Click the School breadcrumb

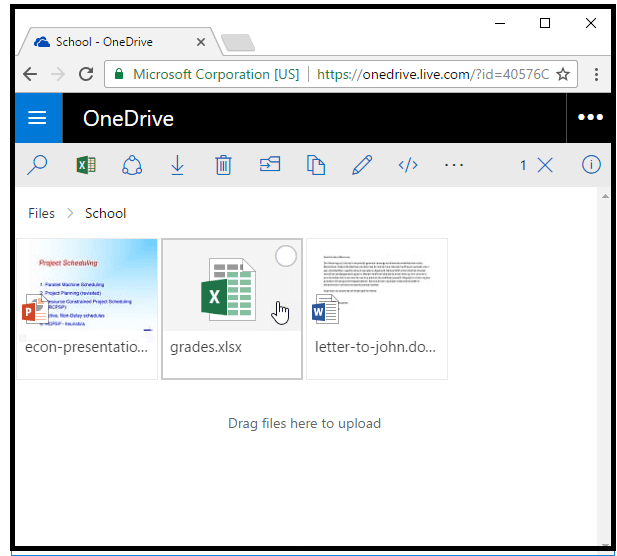click(105, 213)
